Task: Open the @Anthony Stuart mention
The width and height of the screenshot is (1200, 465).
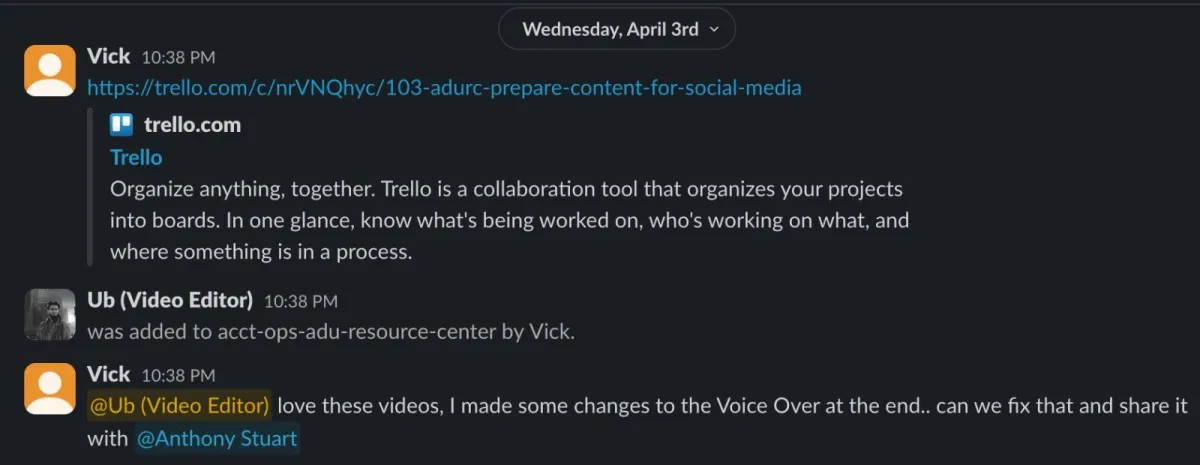Action: click(x=217, y=439)
